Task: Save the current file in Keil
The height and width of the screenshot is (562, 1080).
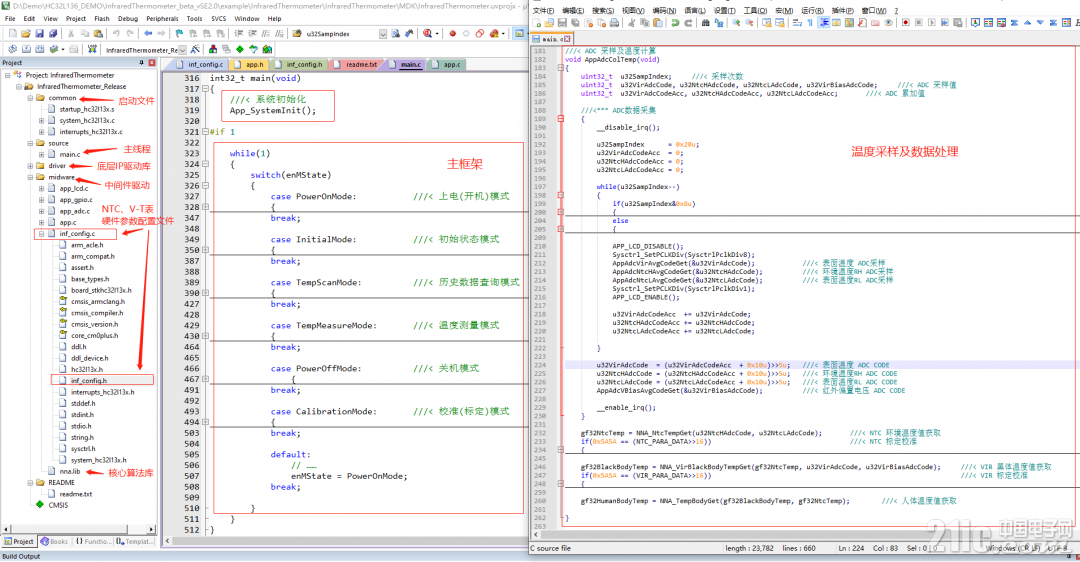Action: pos(39,33)
